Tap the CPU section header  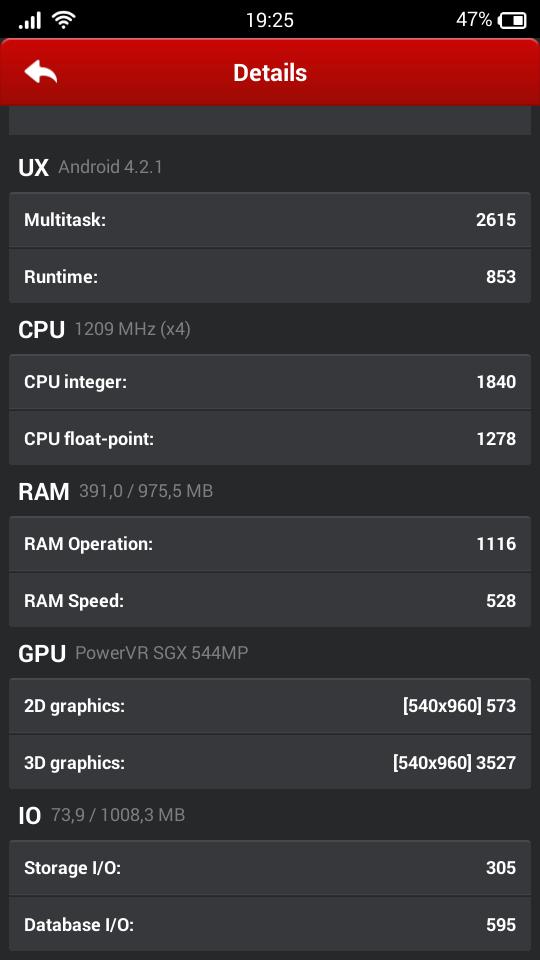tap(104, 329)
